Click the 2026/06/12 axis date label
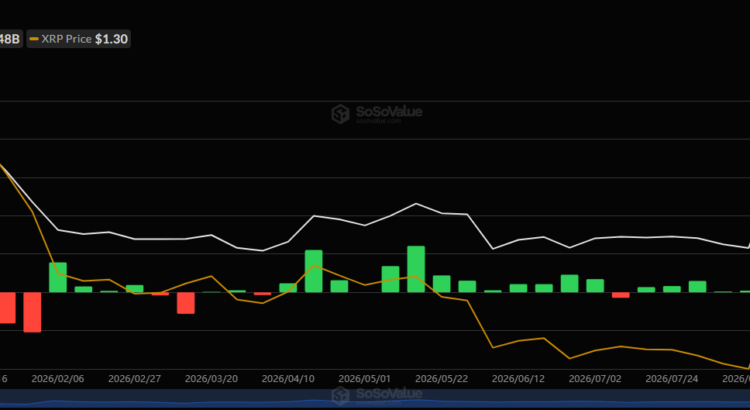 tap(518, 379)
